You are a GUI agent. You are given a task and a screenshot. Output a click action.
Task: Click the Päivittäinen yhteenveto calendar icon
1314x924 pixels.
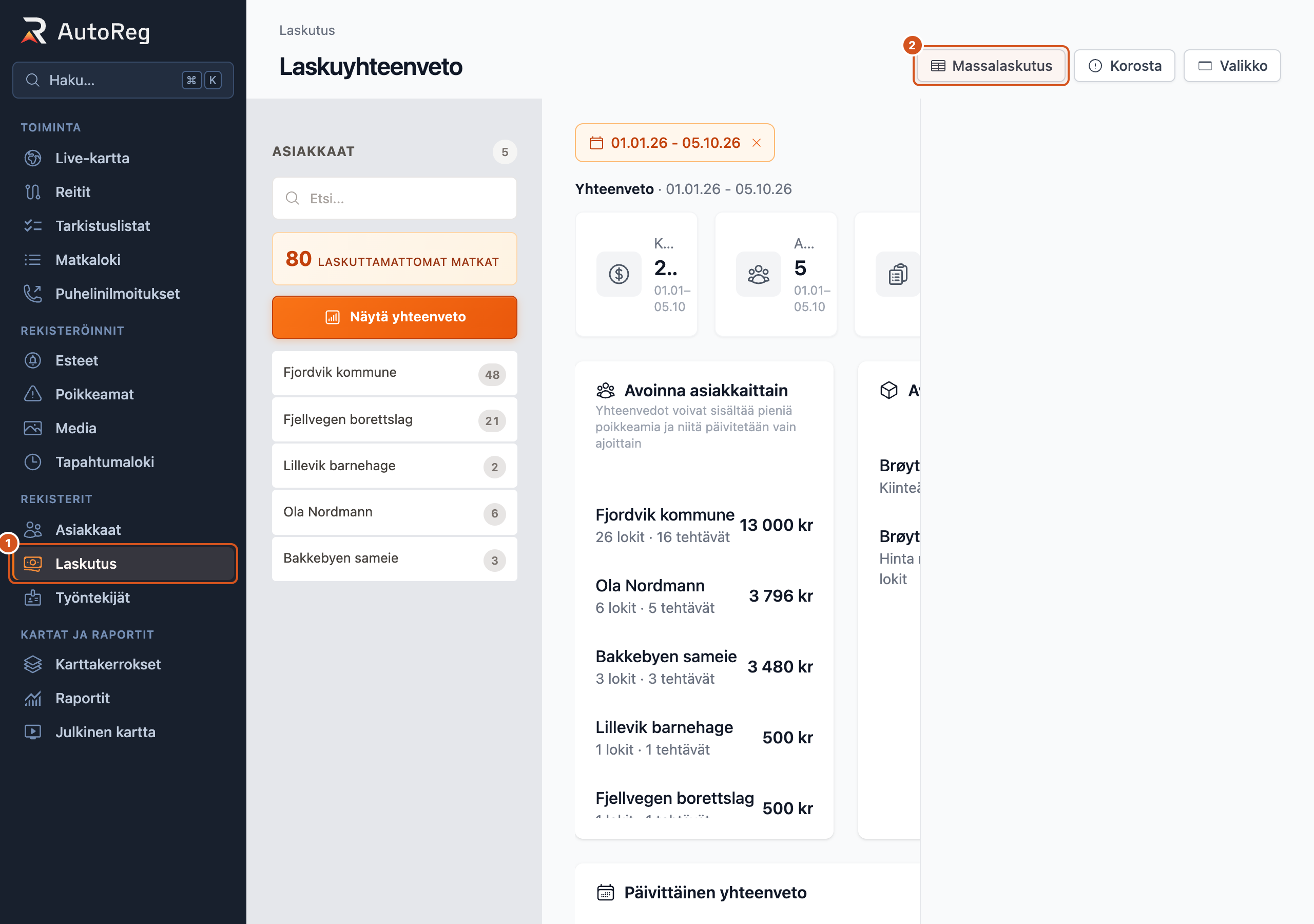pyautogui.click(x=606, y=893)
